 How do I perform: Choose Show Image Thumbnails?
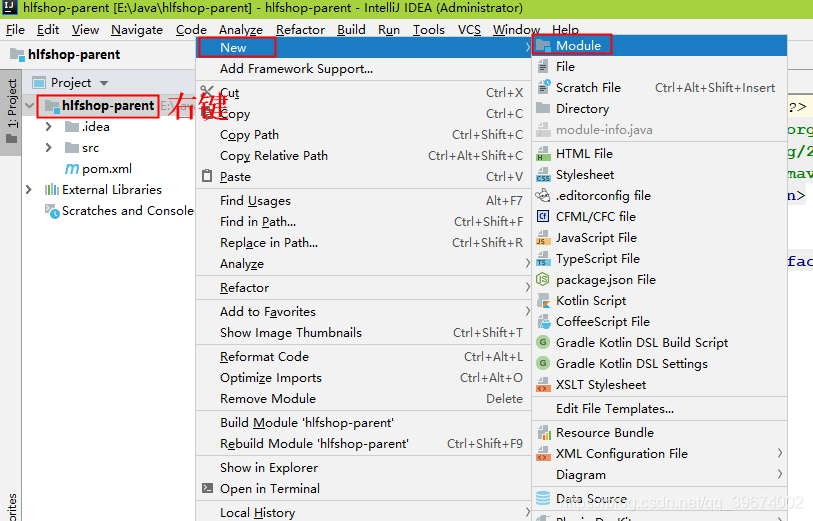(363, 333)
